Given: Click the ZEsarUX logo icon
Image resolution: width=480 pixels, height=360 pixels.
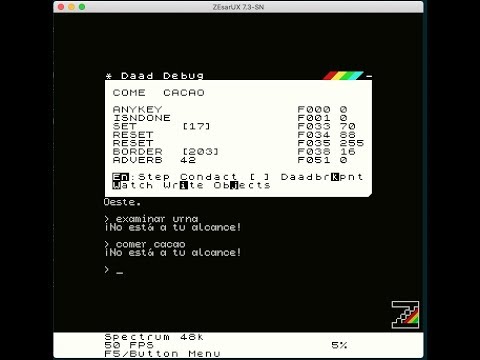Looking at the screenshot, I should 405,315.
